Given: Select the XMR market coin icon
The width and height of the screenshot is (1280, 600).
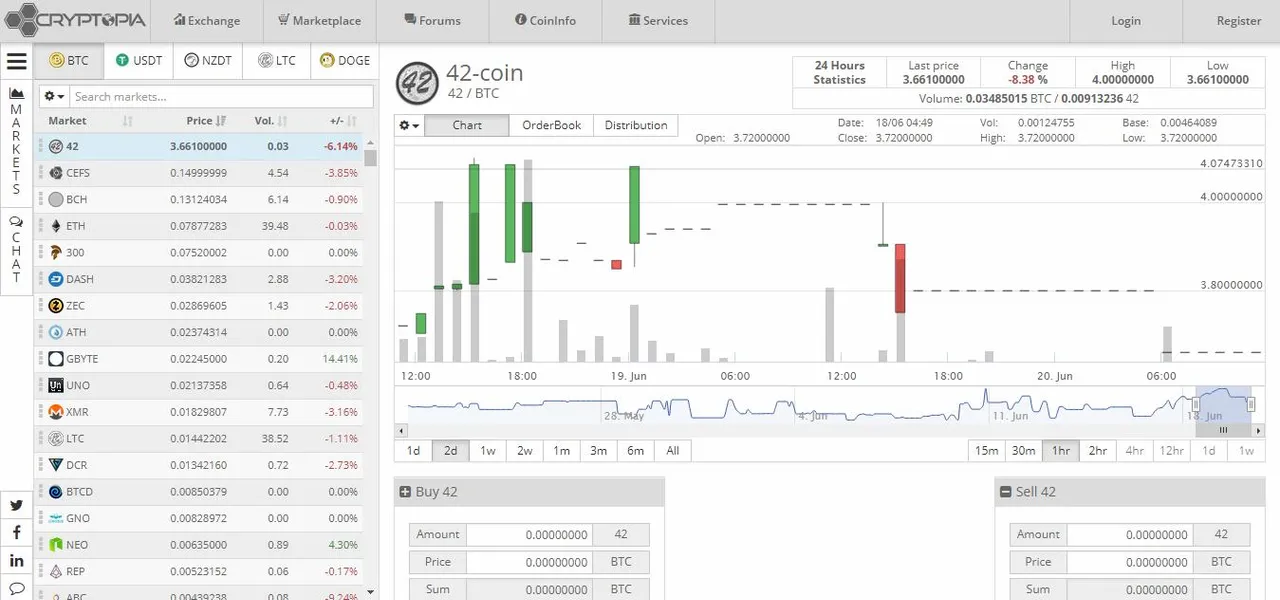Looking at the screenshot, I should coord(56,411).
